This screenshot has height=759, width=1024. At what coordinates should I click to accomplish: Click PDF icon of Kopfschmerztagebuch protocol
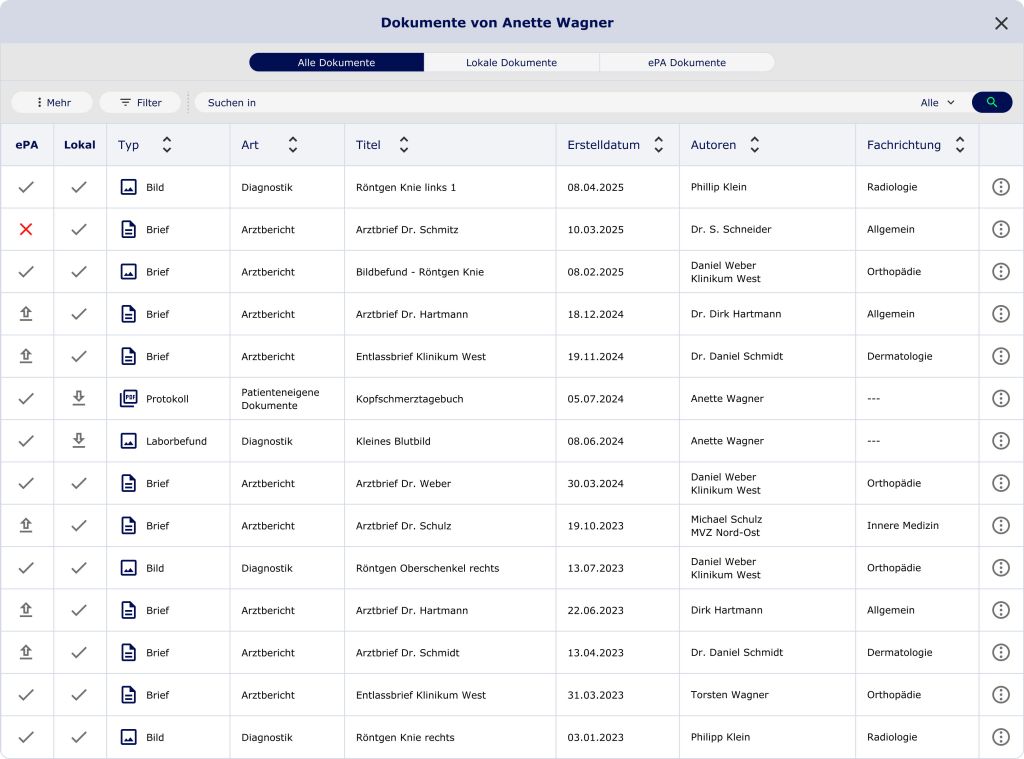(x=128, y=398)
